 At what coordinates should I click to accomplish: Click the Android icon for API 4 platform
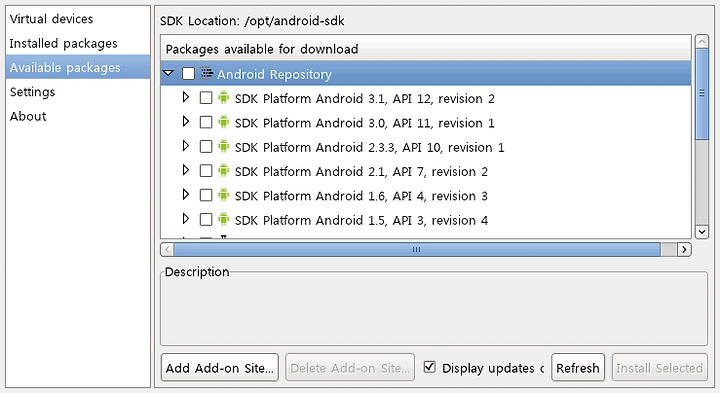(x=224, y=195)
